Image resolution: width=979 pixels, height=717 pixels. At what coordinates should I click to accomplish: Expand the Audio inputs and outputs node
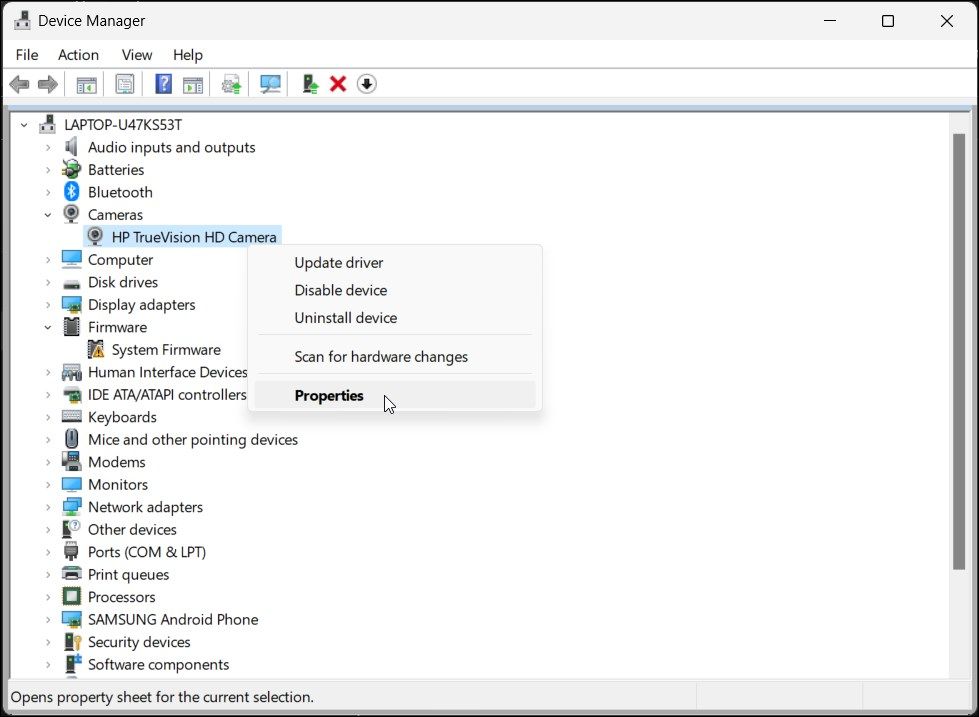[x=48, y=147]
